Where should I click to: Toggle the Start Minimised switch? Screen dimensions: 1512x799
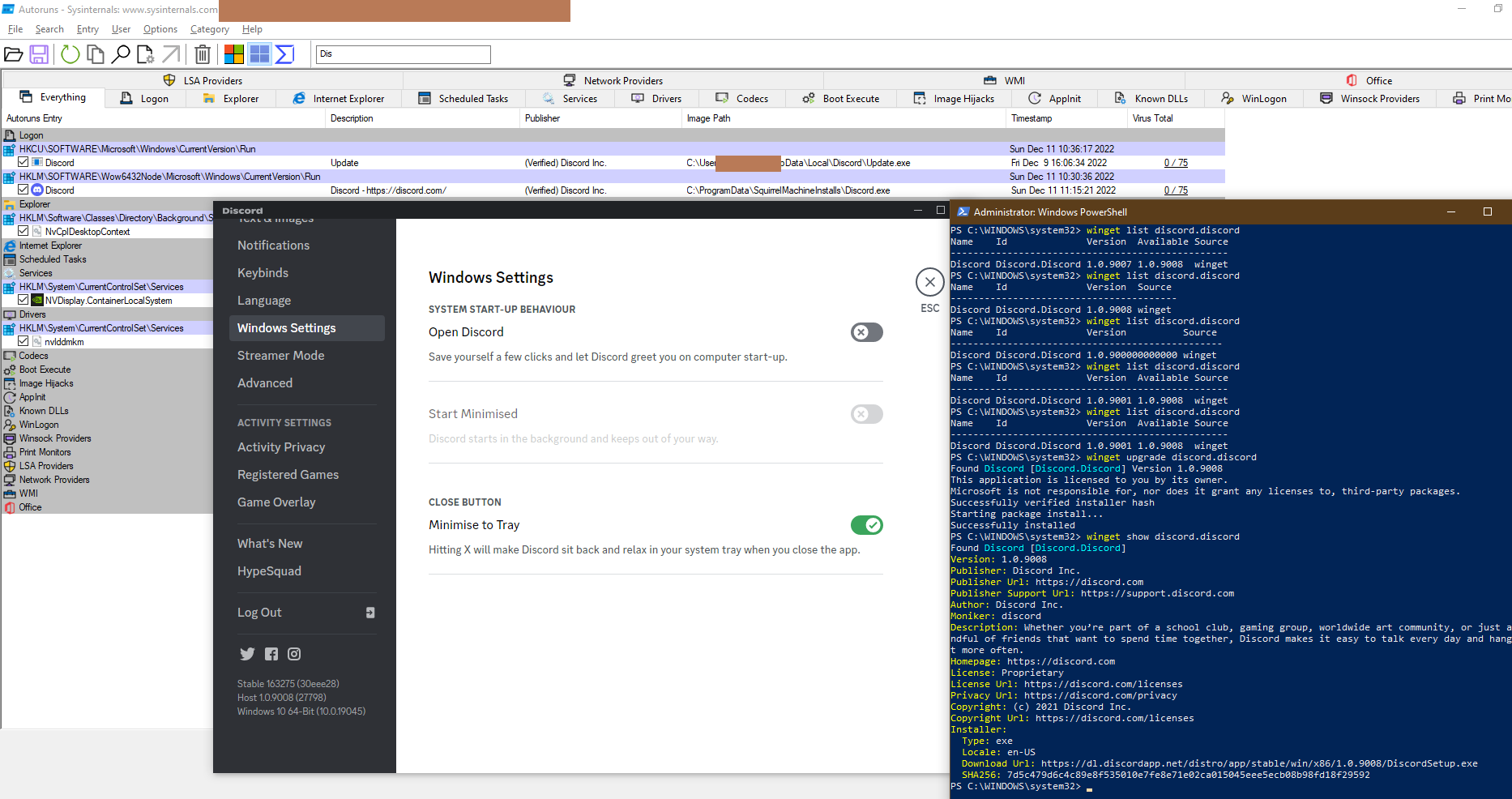pos(866,414)
